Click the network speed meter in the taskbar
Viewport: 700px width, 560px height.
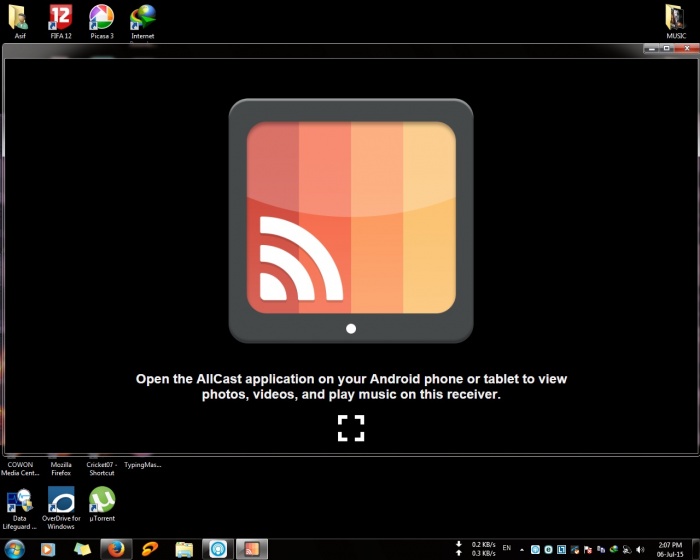tap(476, 549)
